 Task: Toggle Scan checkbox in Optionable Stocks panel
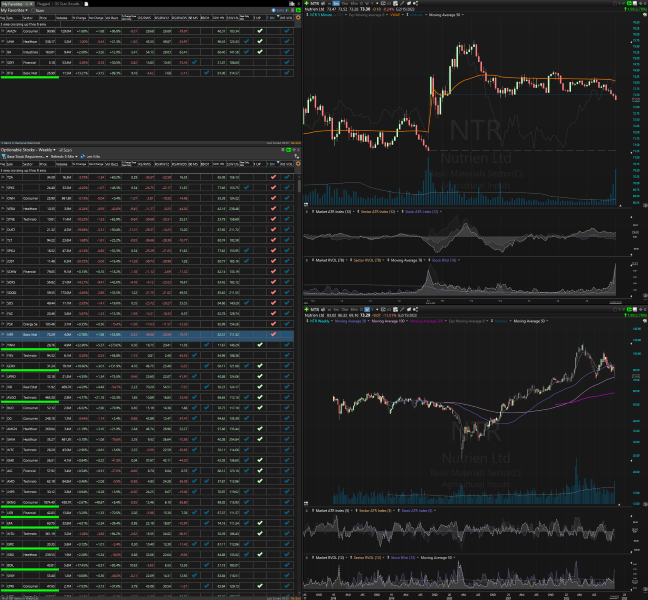pyautogui.click(x=61, y=150)
